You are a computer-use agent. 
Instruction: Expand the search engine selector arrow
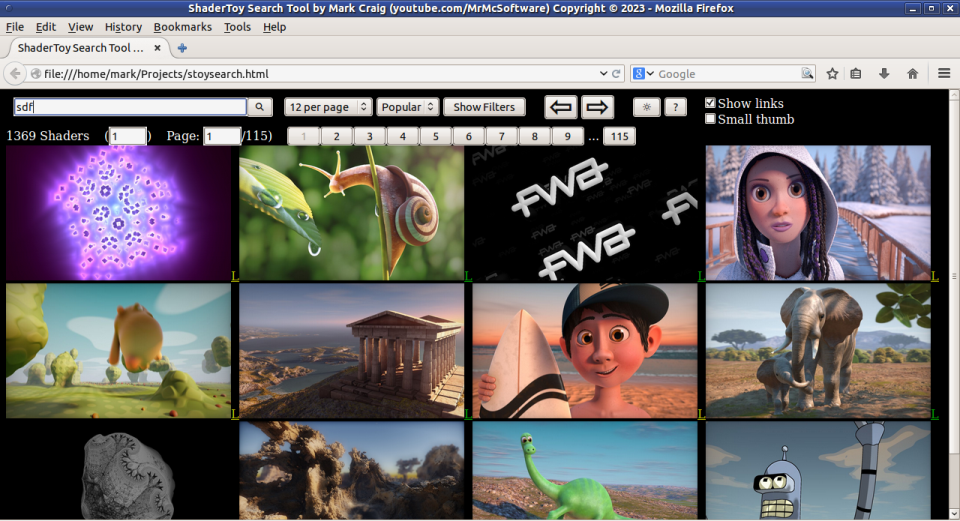[650, 73]
